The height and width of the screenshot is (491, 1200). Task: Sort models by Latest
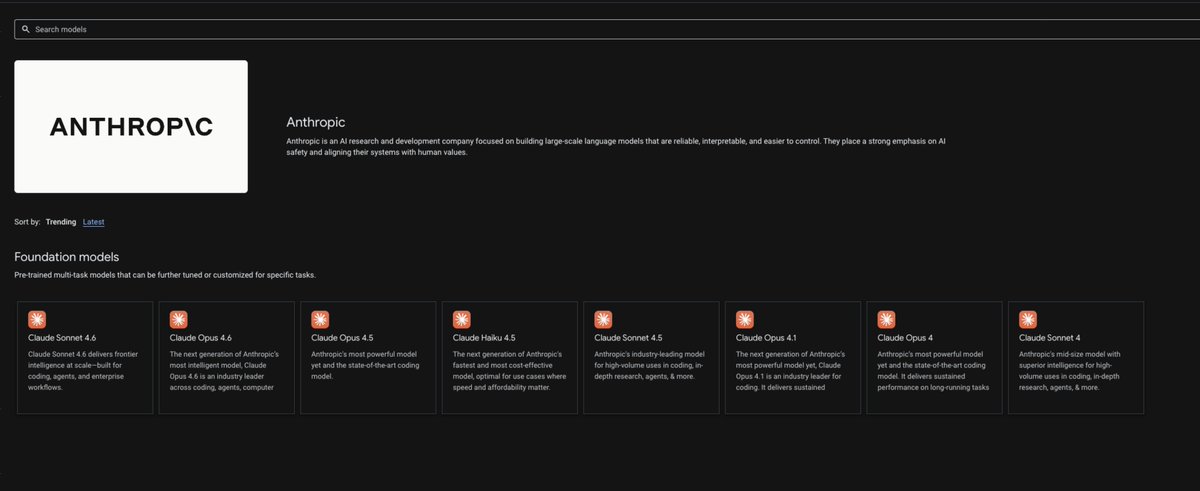pos(94,222)
